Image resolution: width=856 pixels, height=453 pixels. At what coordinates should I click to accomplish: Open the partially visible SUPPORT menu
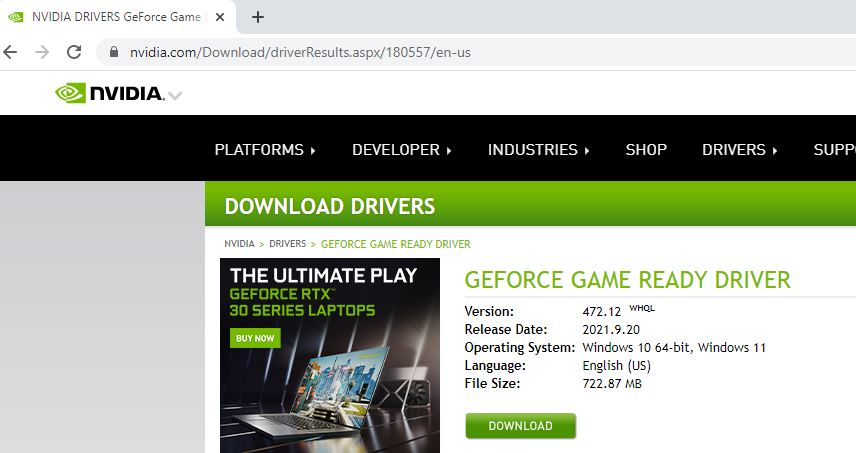click(834, 150)
